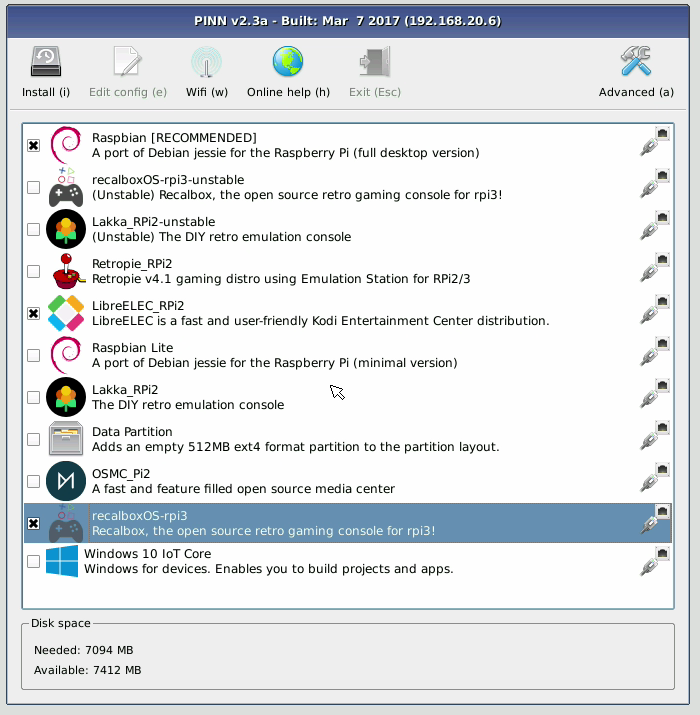Viewport: 700px width, 715px height.
Task: Click the LibreELEC diamond logo
Action: click(x=66, y=313)
